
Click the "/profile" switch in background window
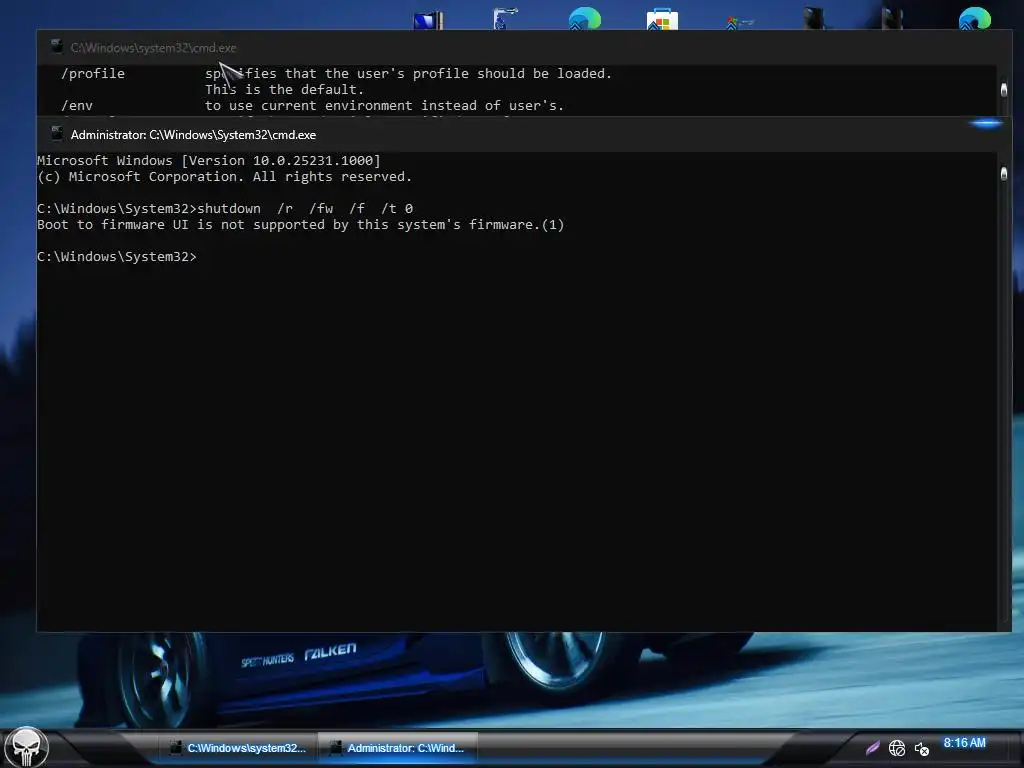93,74
